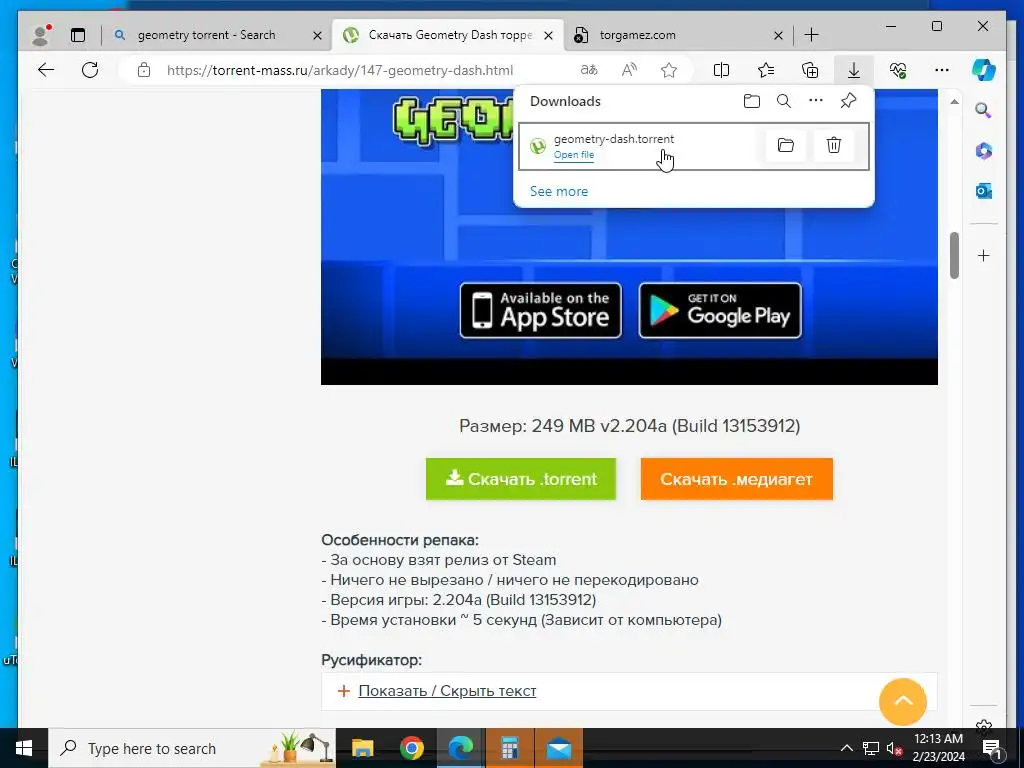The height and width of the screenshot is (768, 1024).
Task: Open more options in Downloads panel
Action: (816, 101)
